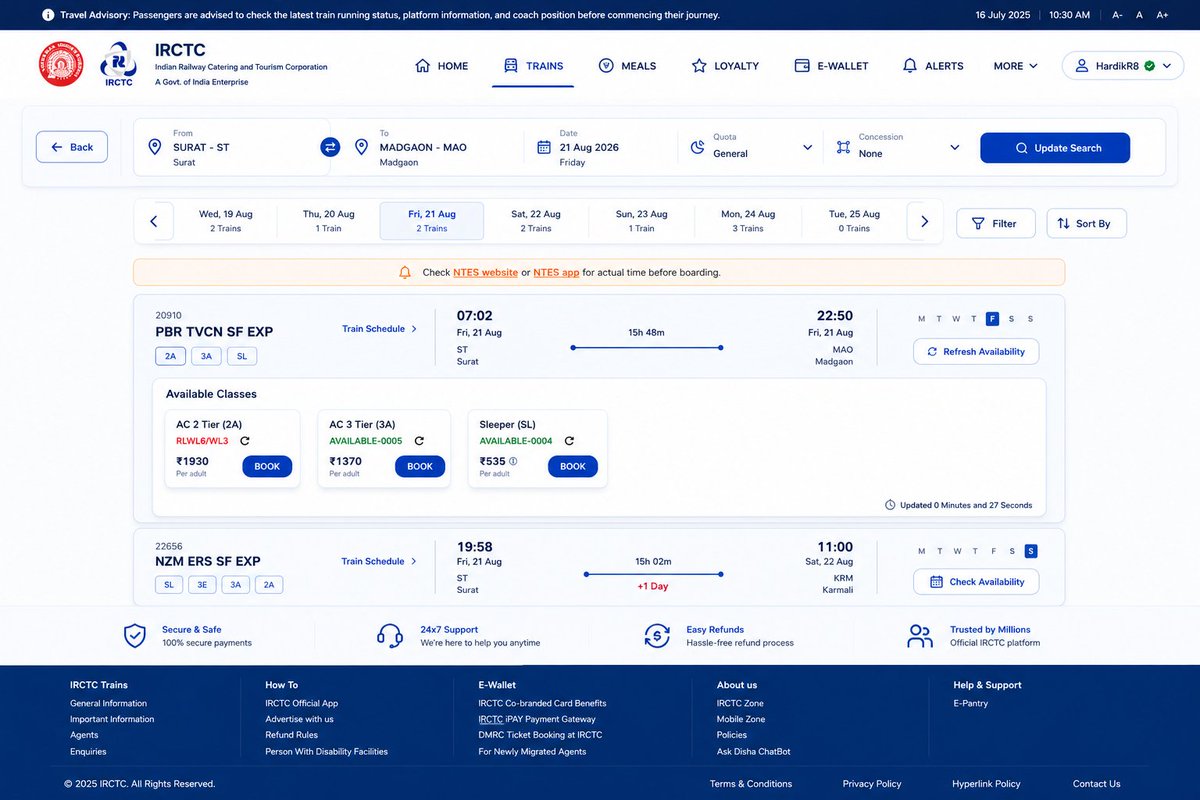Select 3A class chip on NZM ERS SF EXP
The width and height of the screenshot is (1200, 800).
(x=235, y=585)
